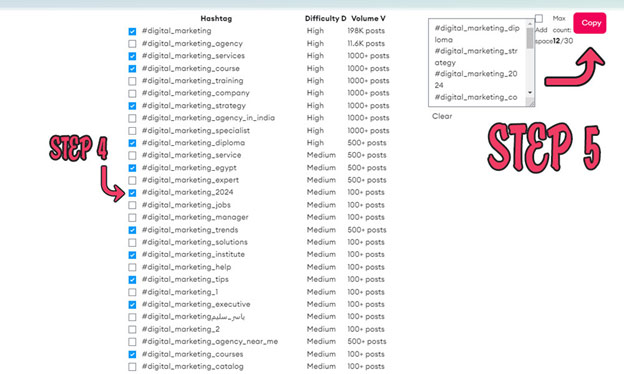
Task: Click the #digital_marketing_catalog hashtag label
Action: tap(193, 366)
